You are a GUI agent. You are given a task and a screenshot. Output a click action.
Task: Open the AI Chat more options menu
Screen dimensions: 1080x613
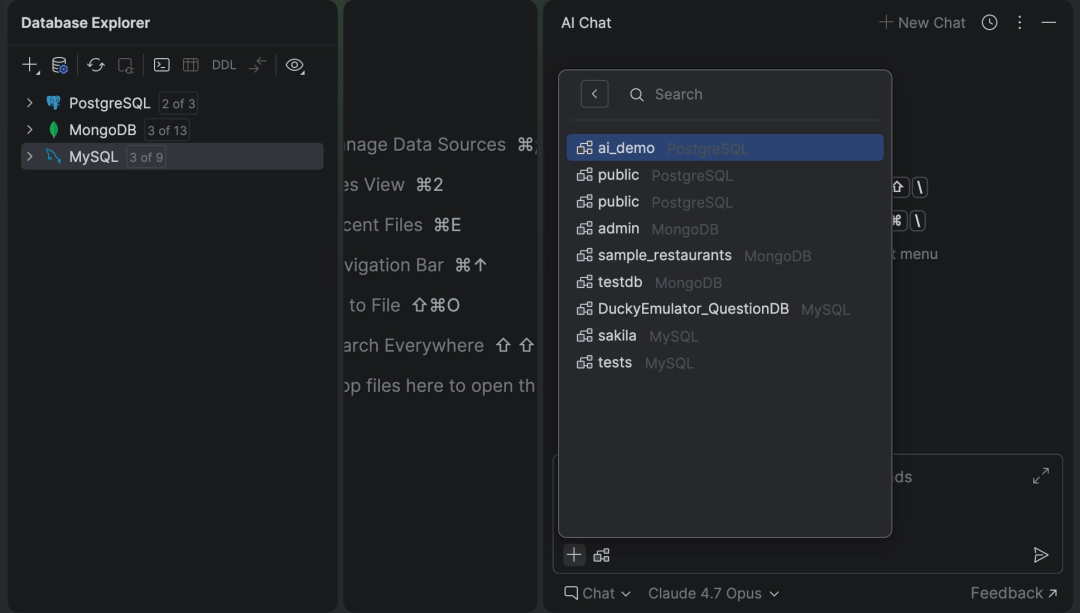pyautogui.click(x=1020, y=23)
